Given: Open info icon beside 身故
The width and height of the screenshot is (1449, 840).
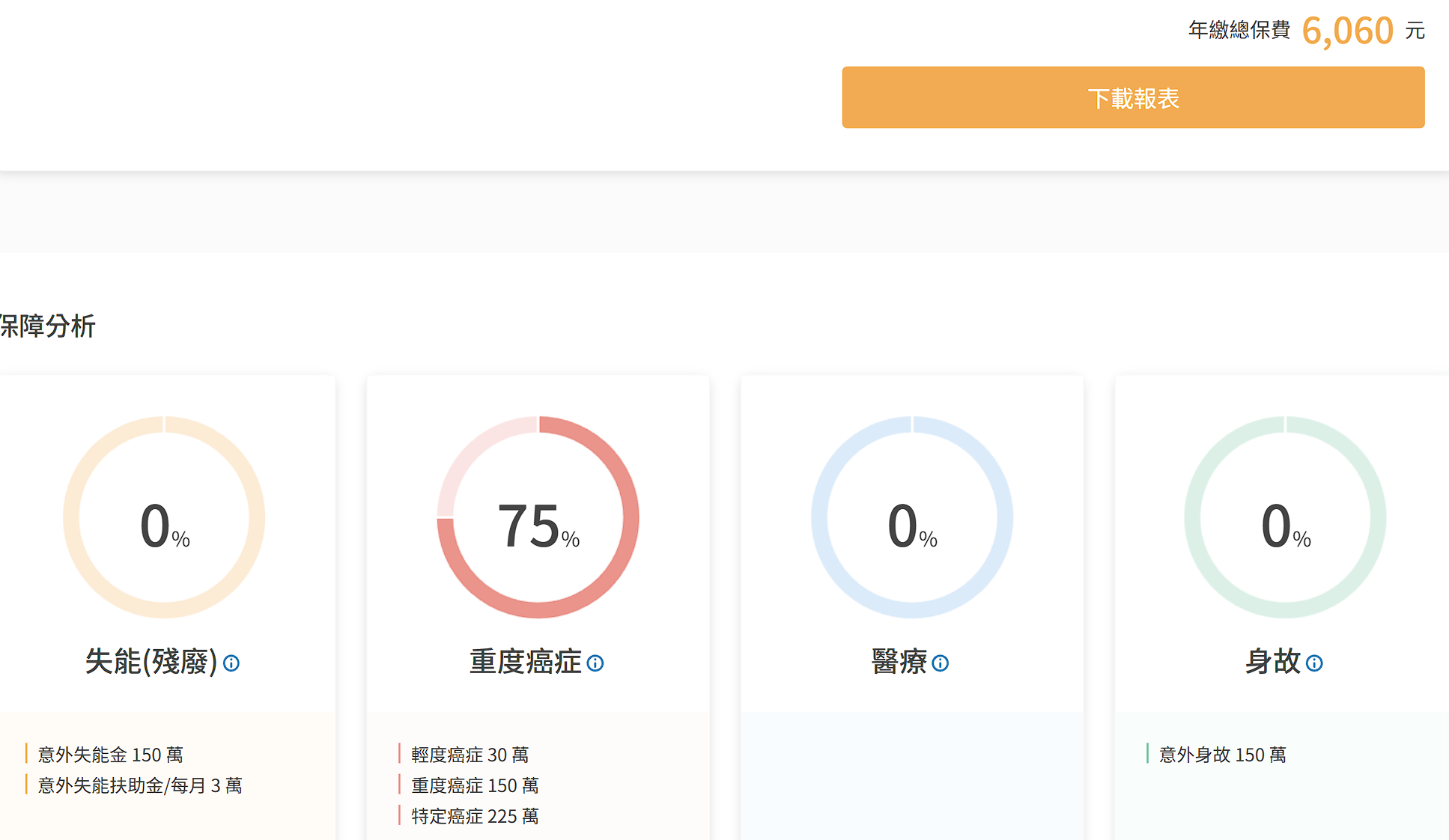Looking at the screenshot, I should click(x=1314, y=663).
